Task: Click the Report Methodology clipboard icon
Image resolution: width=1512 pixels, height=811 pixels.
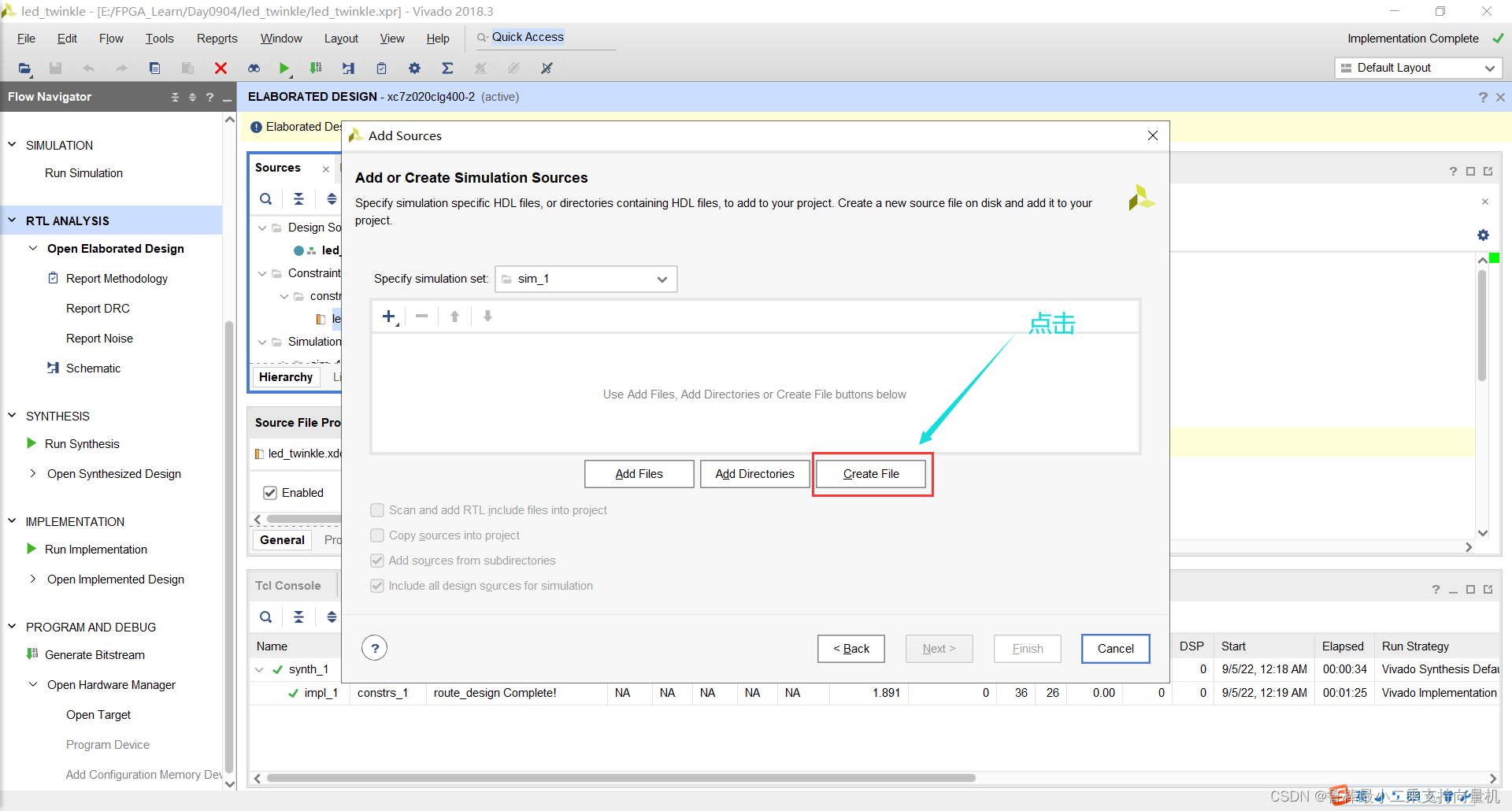Action: click(x=54, y=278)
